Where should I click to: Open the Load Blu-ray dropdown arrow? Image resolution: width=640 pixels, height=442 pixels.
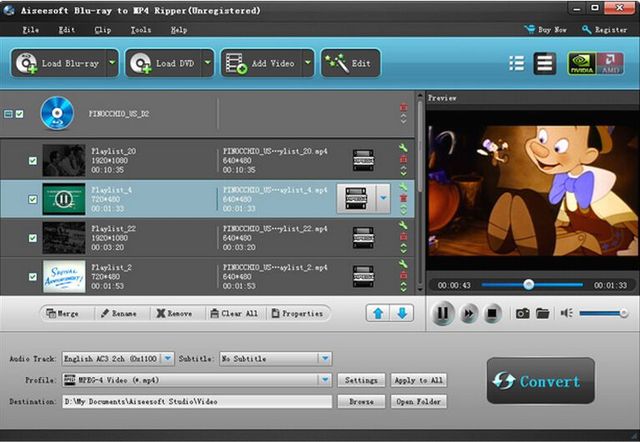click(x=113, y=63)
